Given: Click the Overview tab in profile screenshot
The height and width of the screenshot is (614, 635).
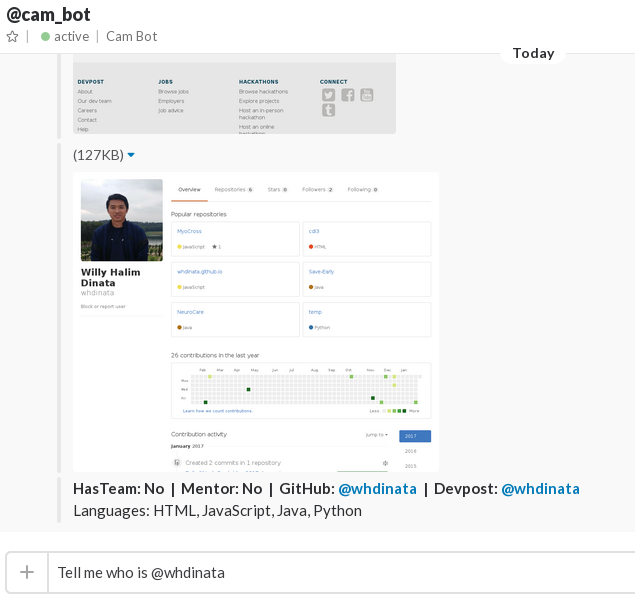Looking at the screenshot, I should tap(189, 190).
